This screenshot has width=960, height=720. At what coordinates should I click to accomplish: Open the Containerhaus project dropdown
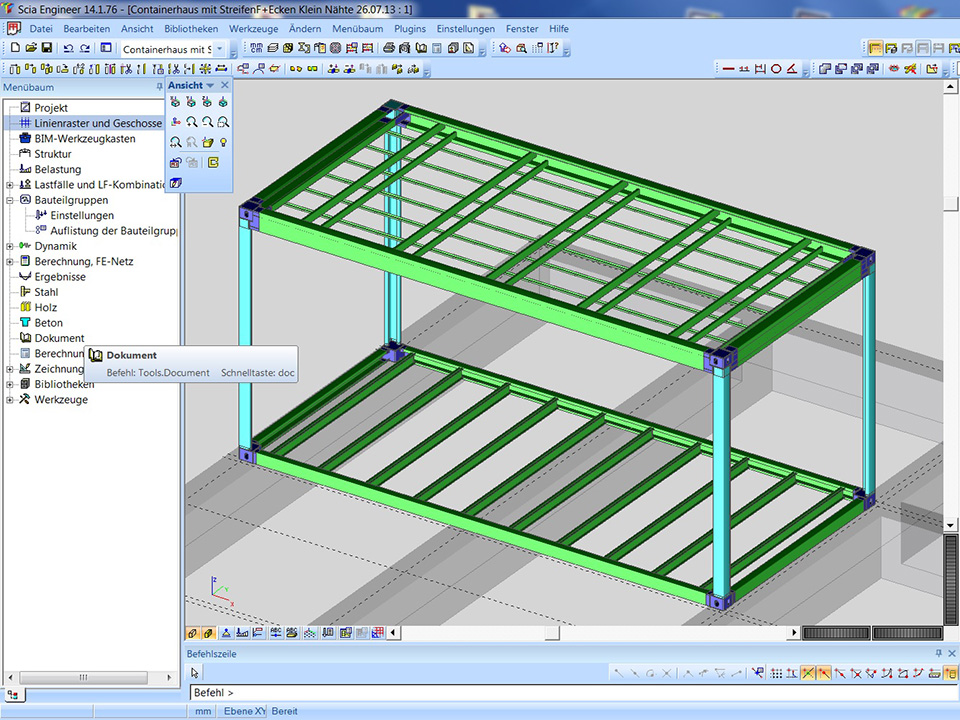click(219, 48)
